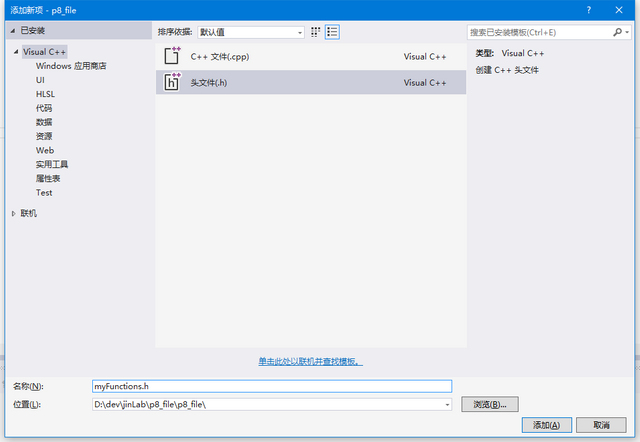Click the text '头文件(.h)'
Image resolution: width=640 pixels, height=442 pixels.
(209, 82)
